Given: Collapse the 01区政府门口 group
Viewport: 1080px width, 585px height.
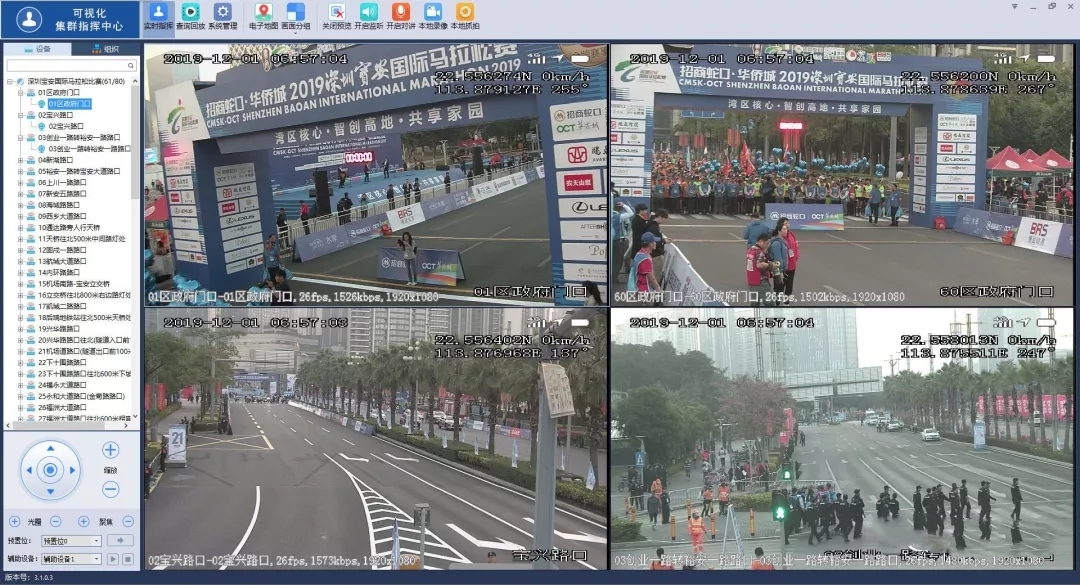Looking at the screenshot, I should click(x=21, y=92).
